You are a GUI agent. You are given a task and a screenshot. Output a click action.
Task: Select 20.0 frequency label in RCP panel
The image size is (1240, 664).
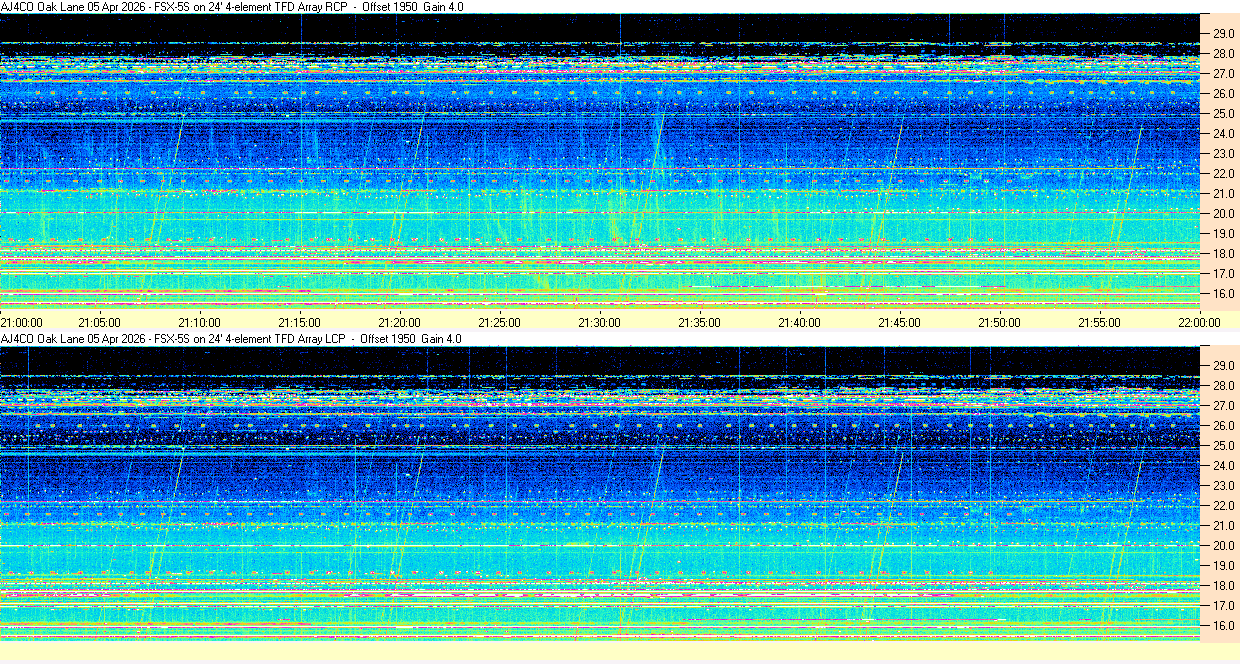point(1224,214)
